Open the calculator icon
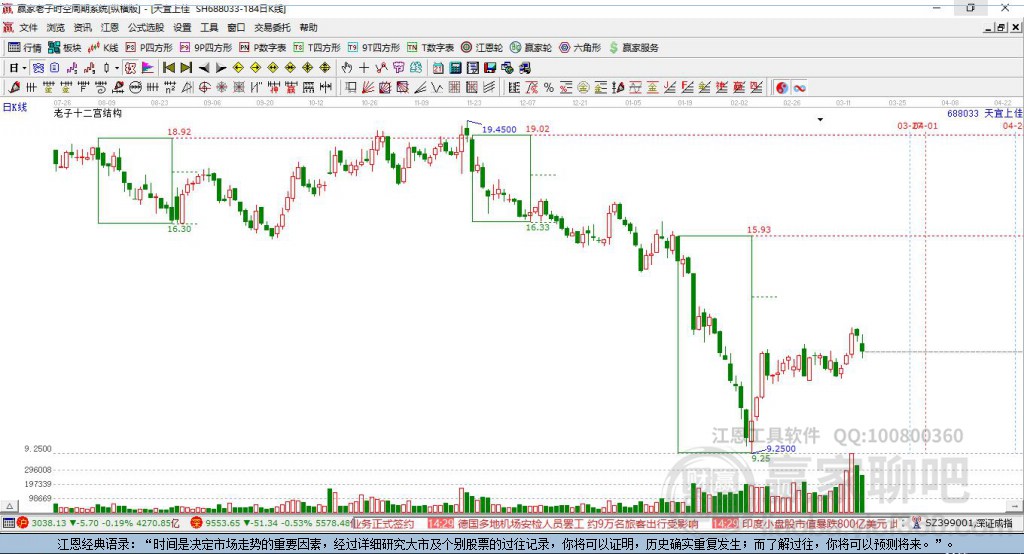Viewport: 1024px width, 554px height. click(x=455, y=68)
